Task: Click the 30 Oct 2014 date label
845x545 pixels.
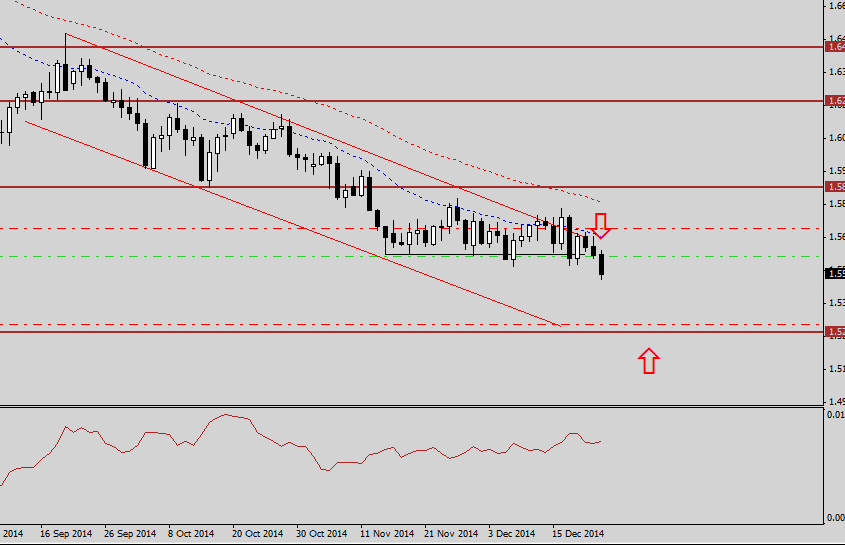Action: point(322,533)
